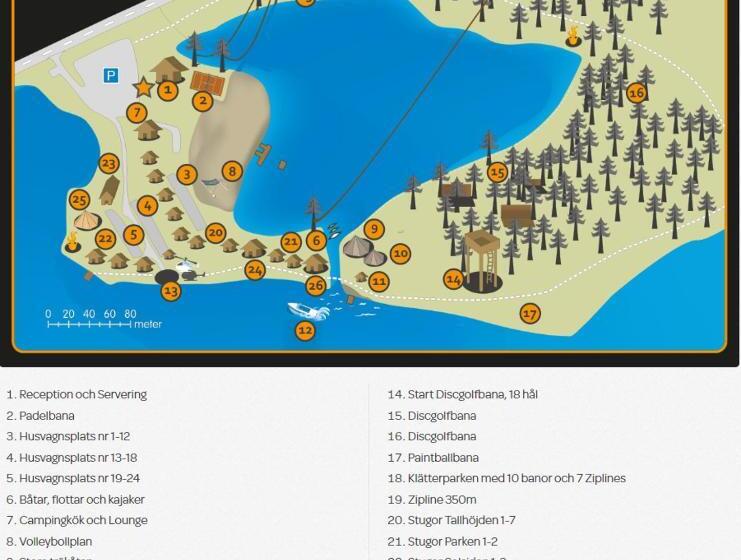Click the blue parking P icon
741x560 pixels.
tap(111, 75)
